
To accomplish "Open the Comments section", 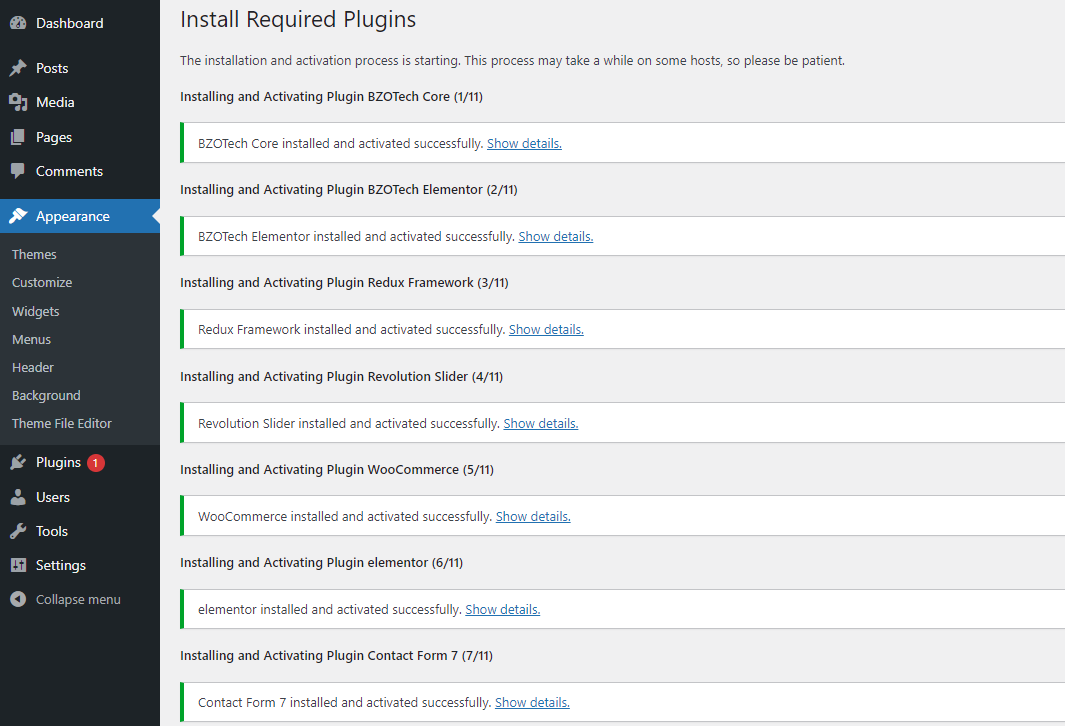I will coord(69,171).
